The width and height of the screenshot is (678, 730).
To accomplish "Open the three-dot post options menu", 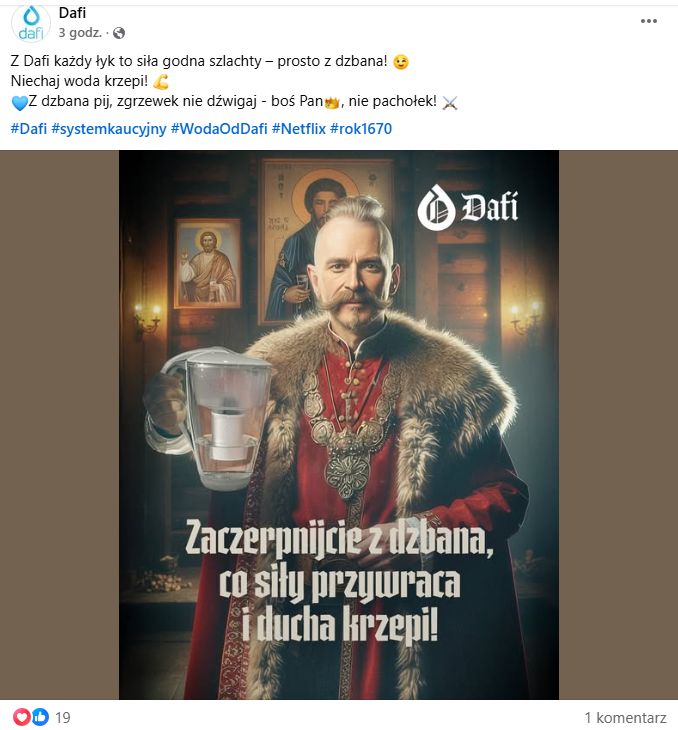I will (649, 21).
